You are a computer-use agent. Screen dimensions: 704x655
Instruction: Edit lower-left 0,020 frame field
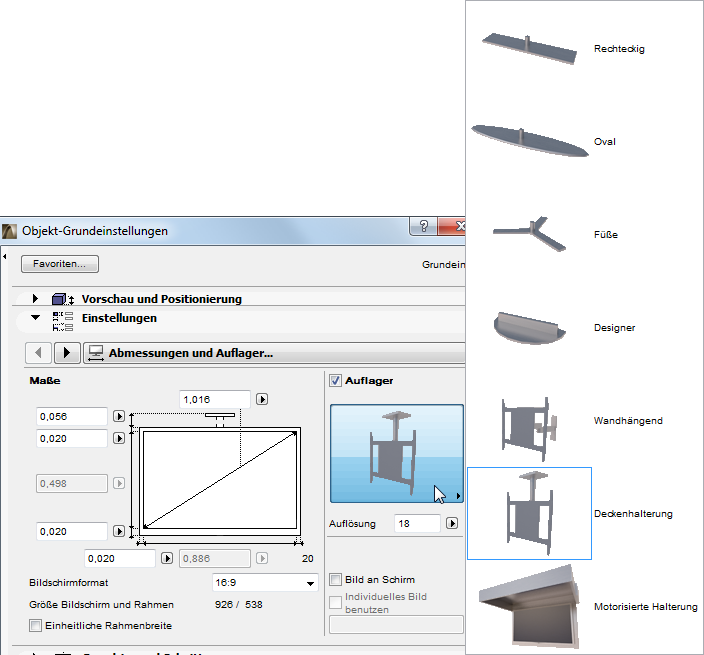(x=72, y=532)
